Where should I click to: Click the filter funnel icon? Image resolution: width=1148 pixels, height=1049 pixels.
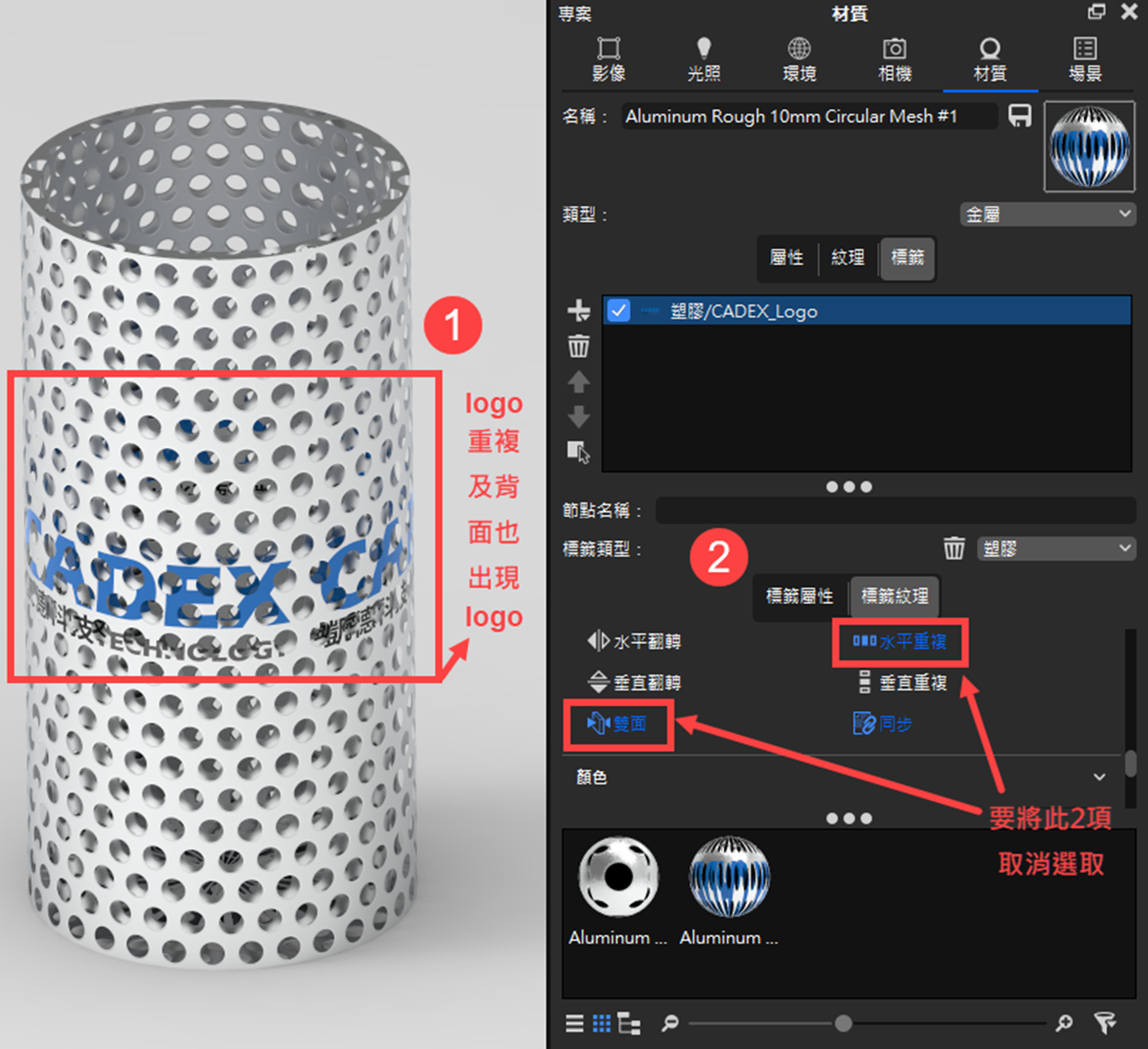tap(1105, 1024)
